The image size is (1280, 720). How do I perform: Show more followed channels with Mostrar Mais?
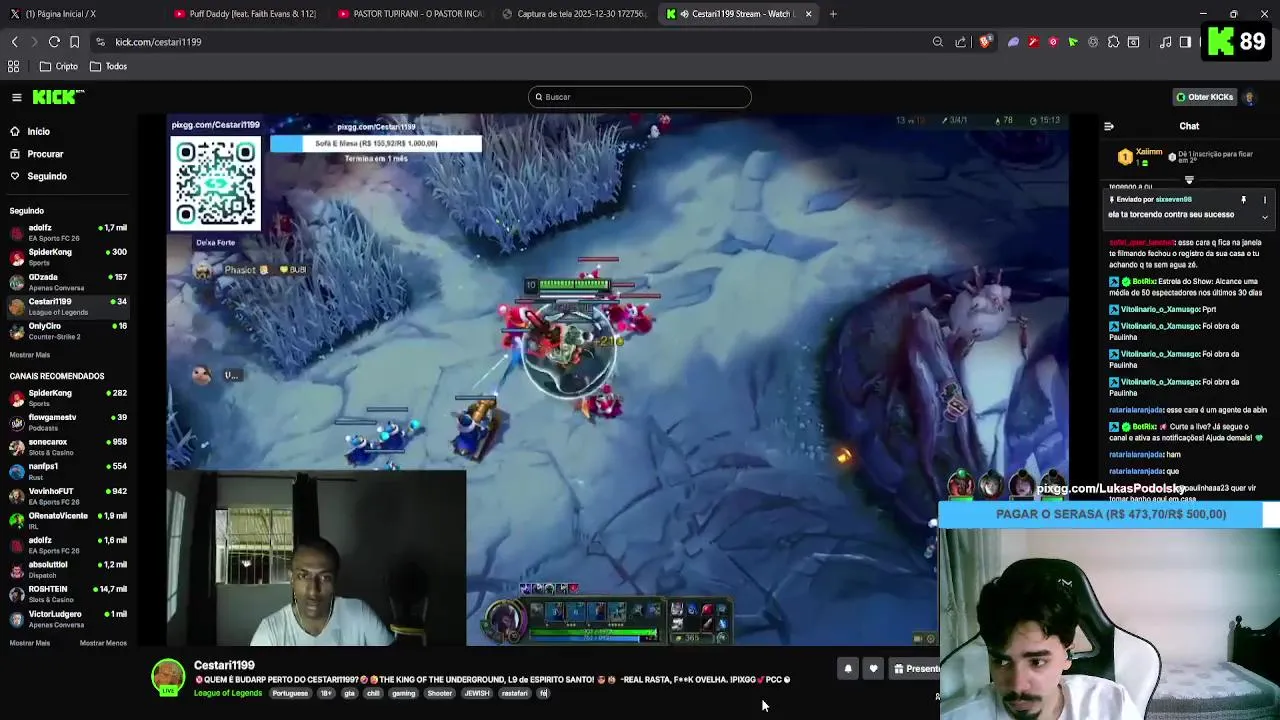click(x=29, y=355)
